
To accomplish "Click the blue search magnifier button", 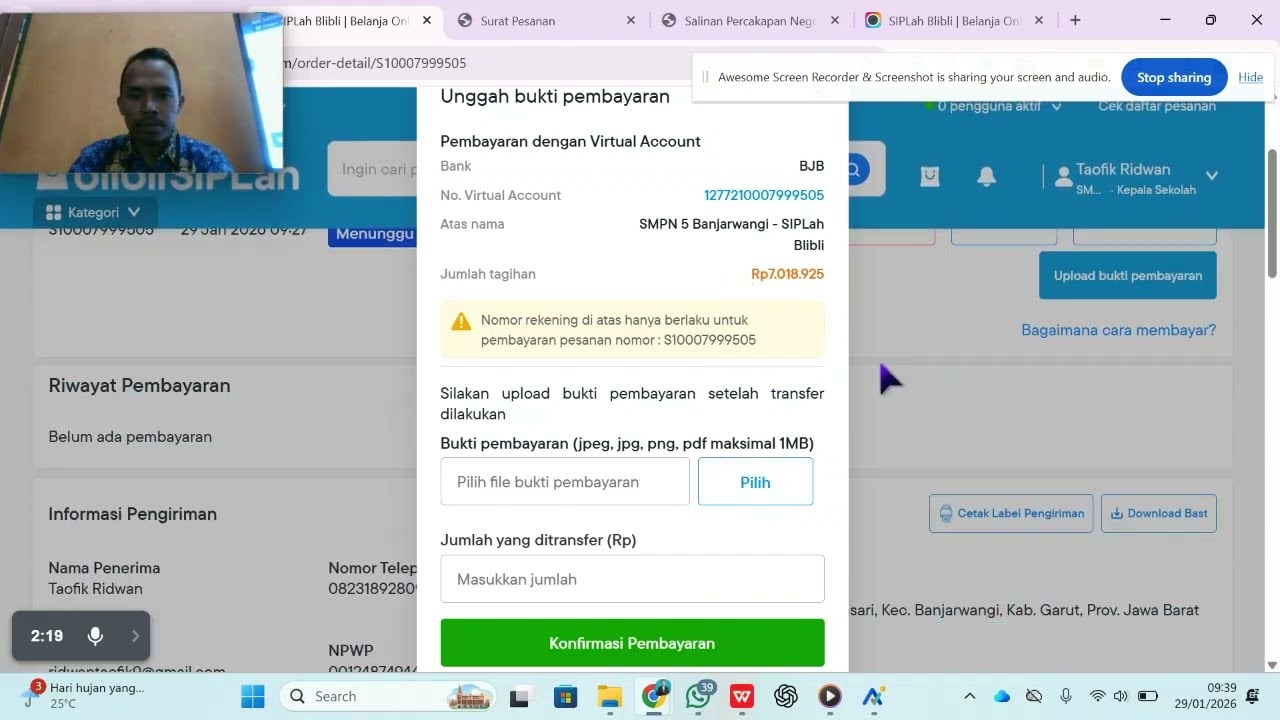I will 854,169.
